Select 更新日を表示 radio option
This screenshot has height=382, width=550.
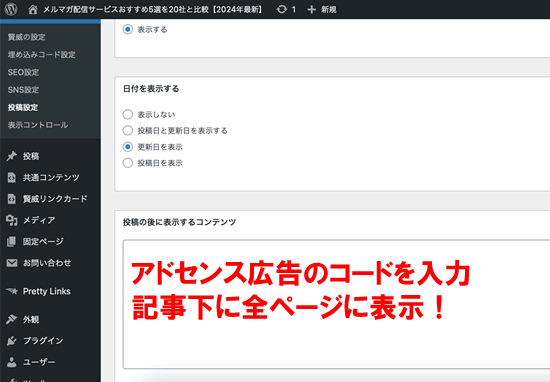[x=128, y=147]
